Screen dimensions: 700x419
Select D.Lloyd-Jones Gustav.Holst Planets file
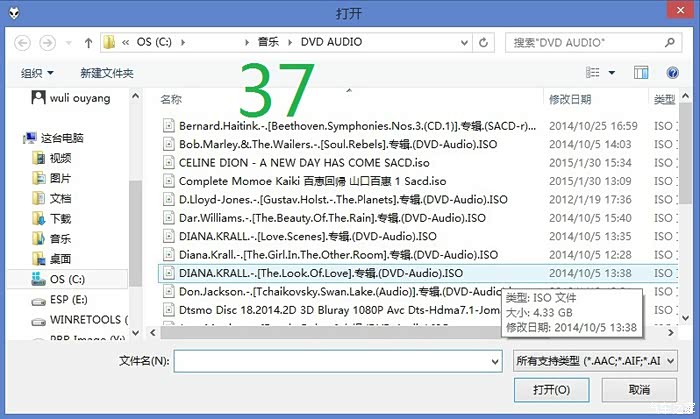pos(343,199)
